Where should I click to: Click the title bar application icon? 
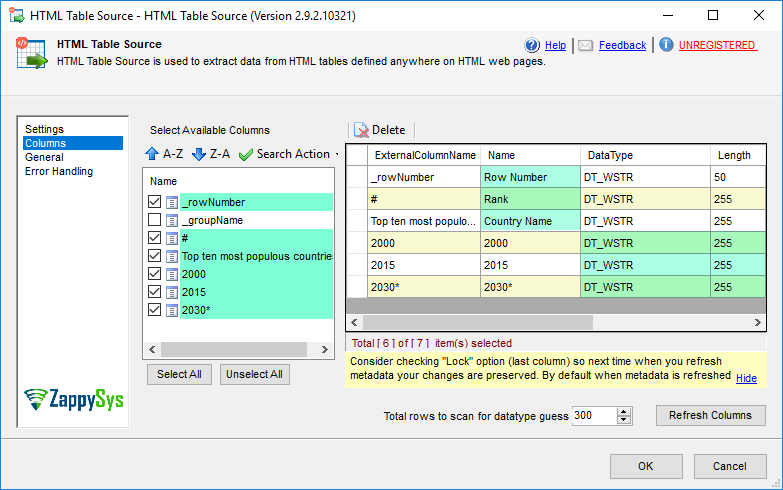tap(16, 15)
